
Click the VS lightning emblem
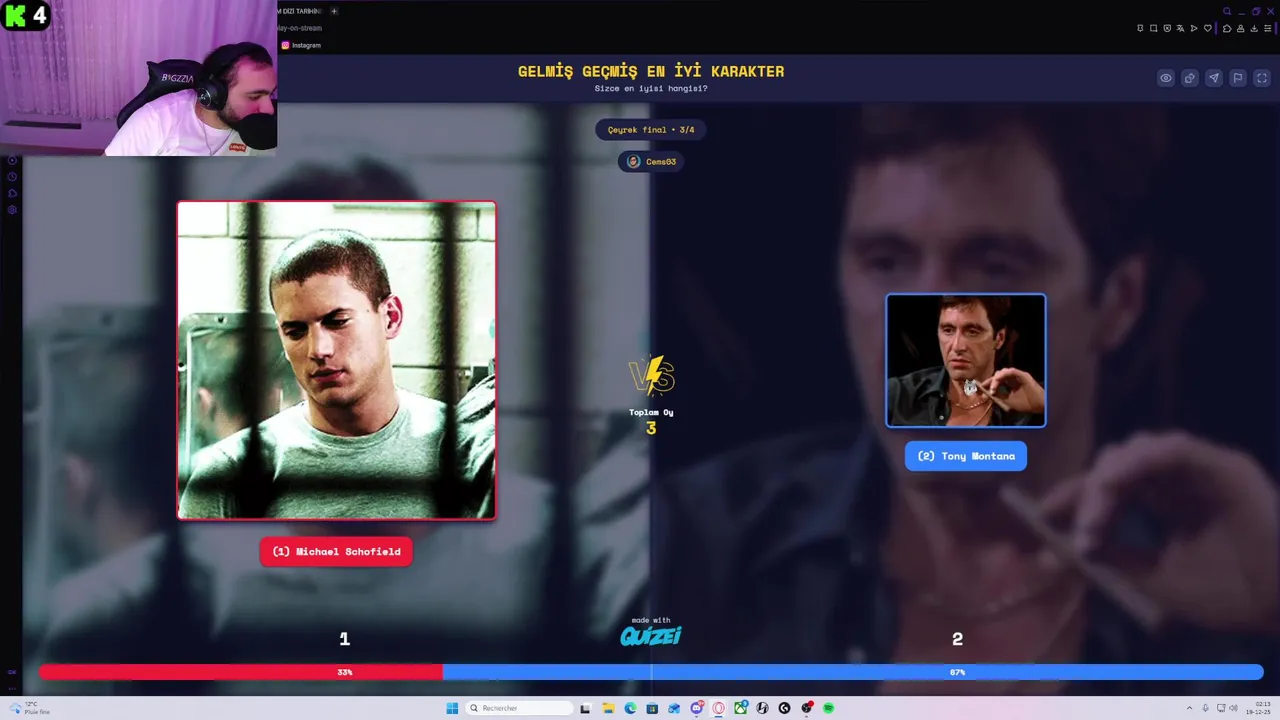click(x=651, y=377)
